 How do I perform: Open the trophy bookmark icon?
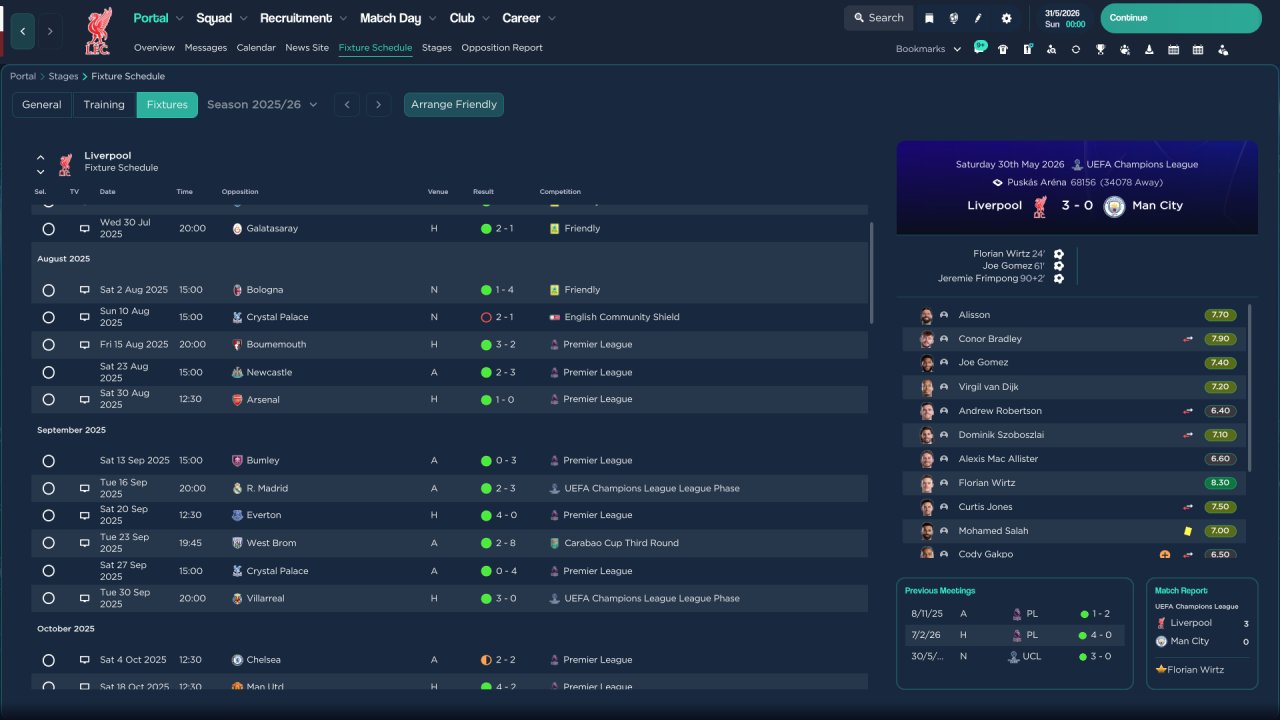(1100, 49)
